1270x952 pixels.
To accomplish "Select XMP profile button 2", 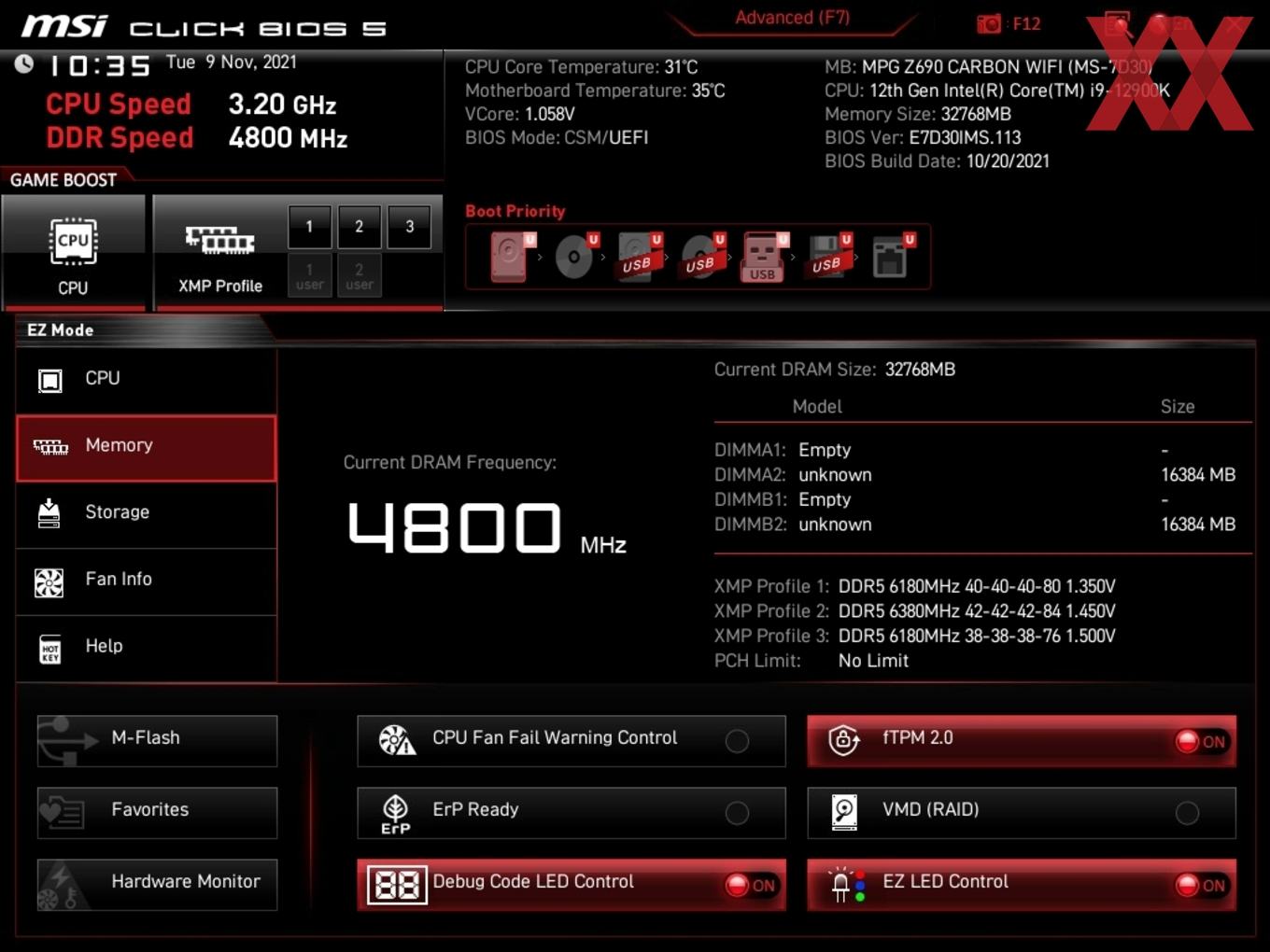I will click(x=359, y=227).
